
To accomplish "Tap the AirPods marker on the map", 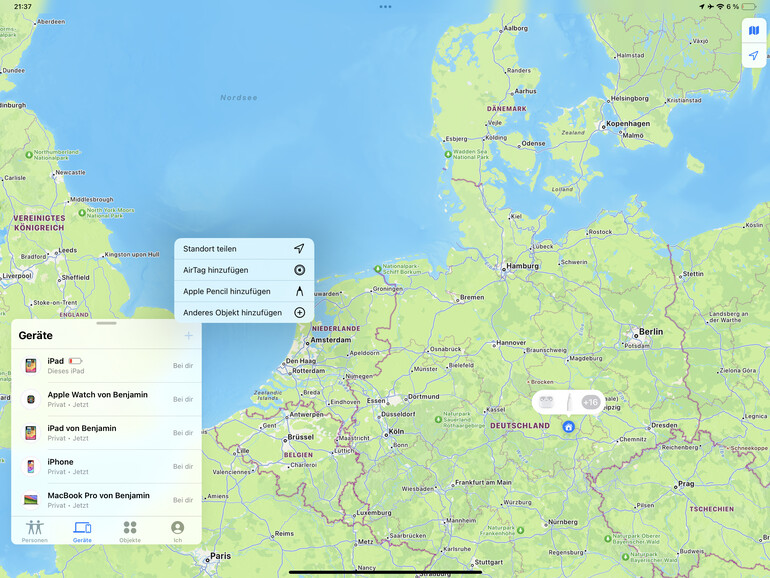I will [546, 402].
